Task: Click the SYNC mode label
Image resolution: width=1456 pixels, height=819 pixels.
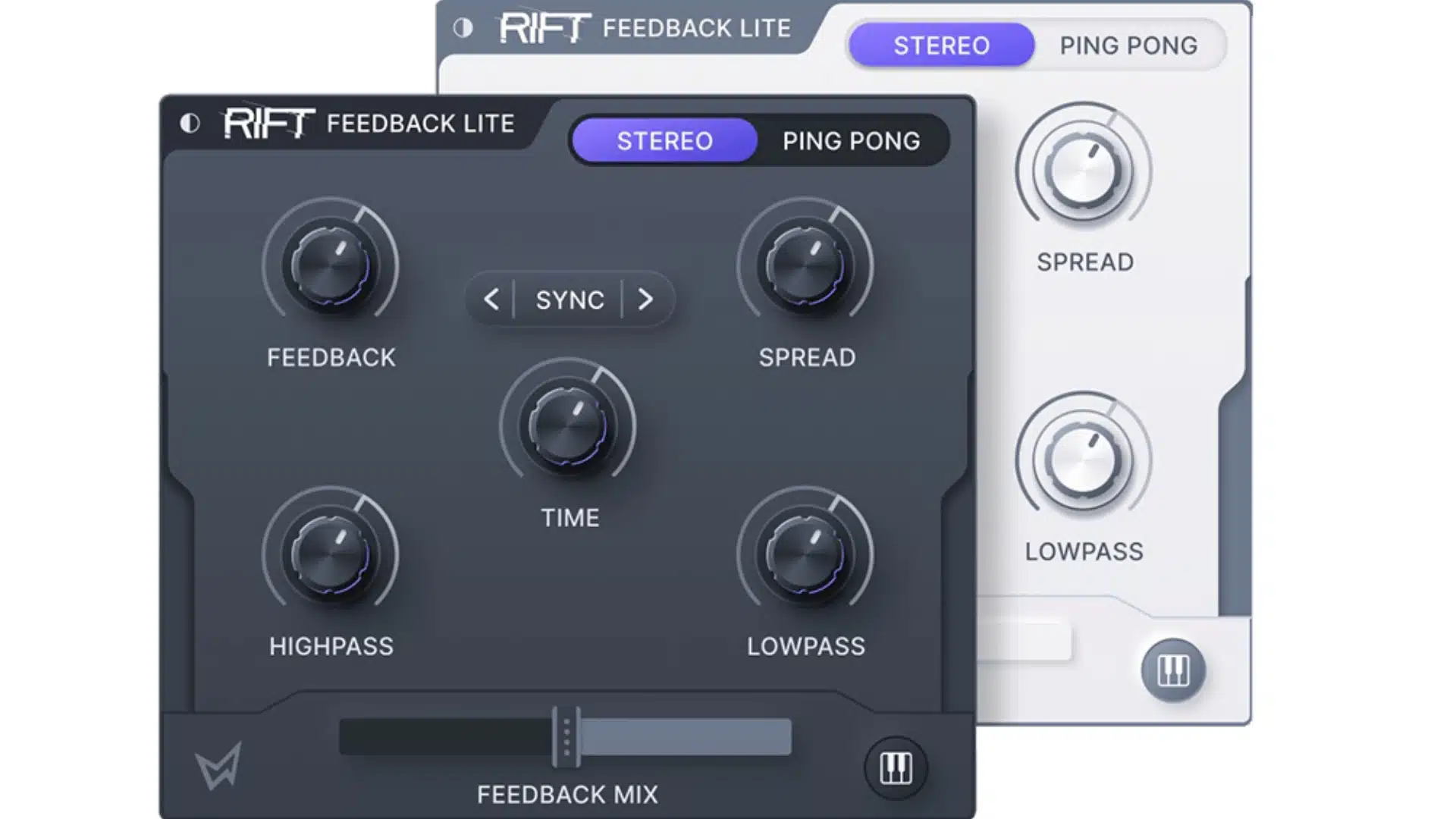Action: 570,300
